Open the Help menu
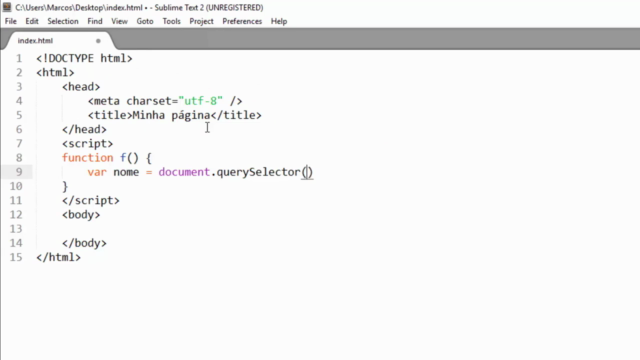 tap(279, 21)
